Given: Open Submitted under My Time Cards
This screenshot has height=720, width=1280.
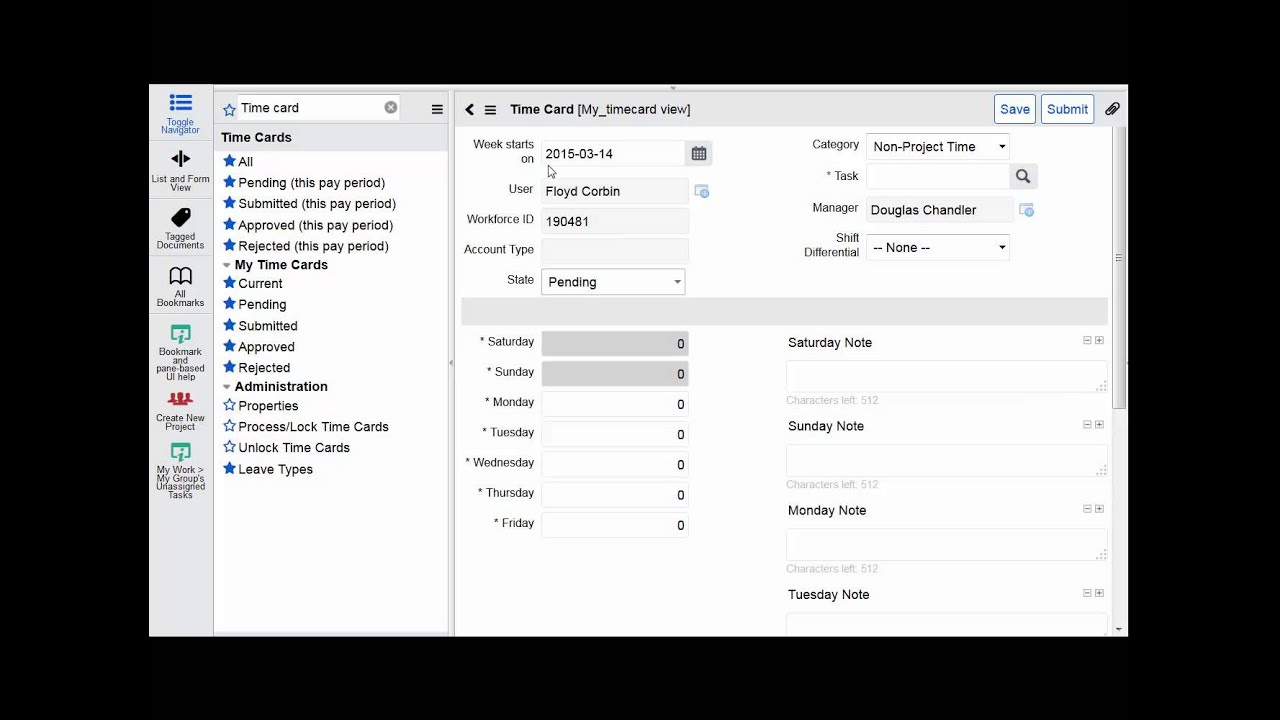Looking at the screenshot, I should click(x=267, y=326).
